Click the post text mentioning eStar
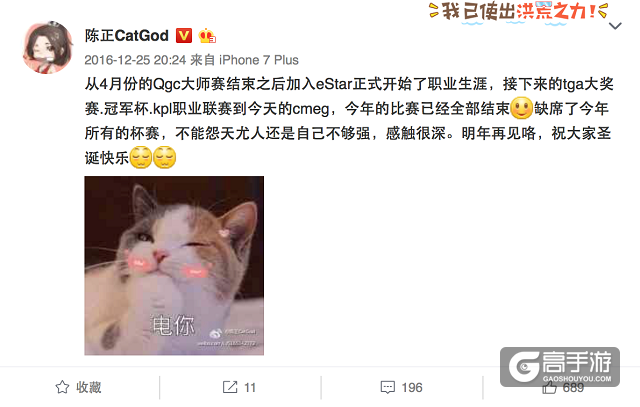 (349, 121)
